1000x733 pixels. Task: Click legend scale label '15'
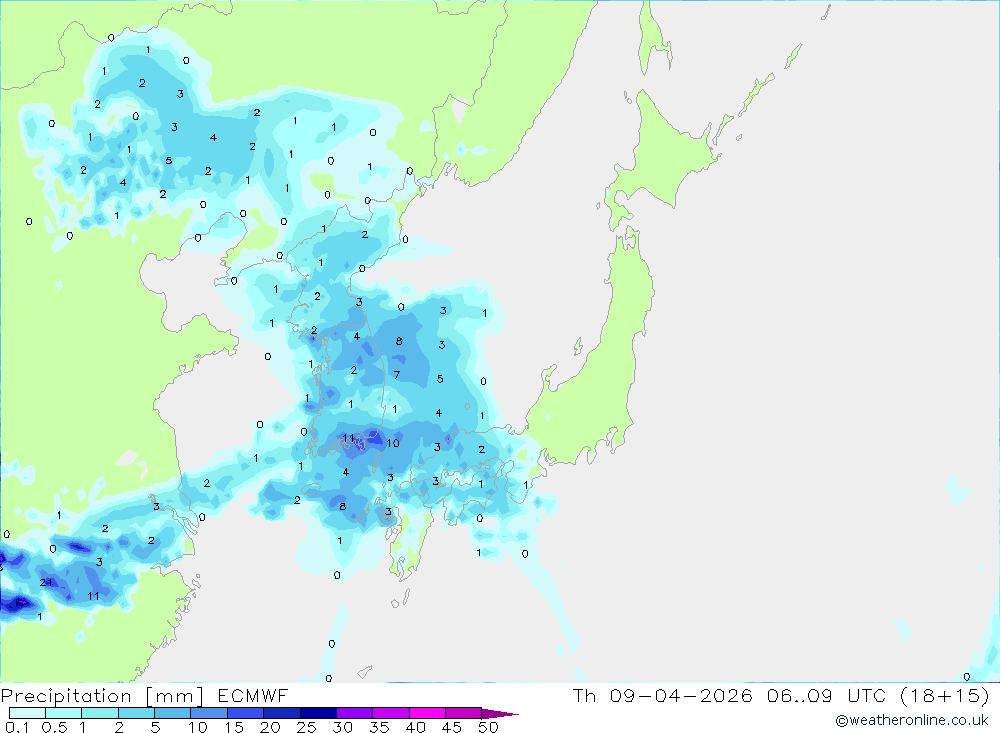click(x=234, y=727)
